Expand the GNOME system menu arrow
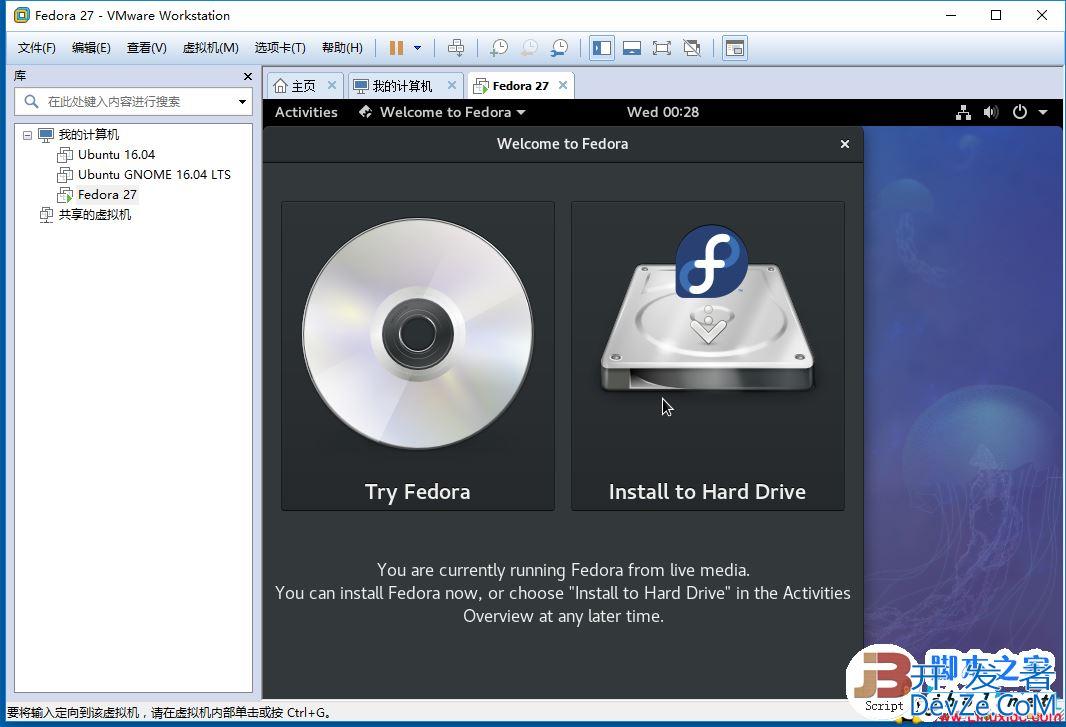The image size is (1066, 727). [x=1043, y=112]
